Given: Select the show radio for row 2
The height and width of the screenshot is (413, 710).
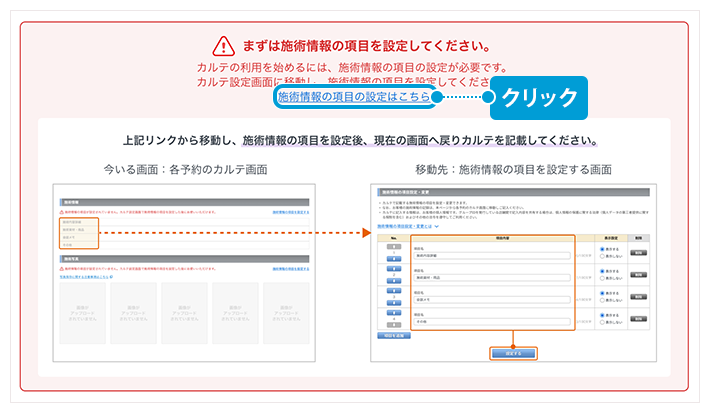Looking at the screenshot, I should pyautogui.click(x=602, y=271).
